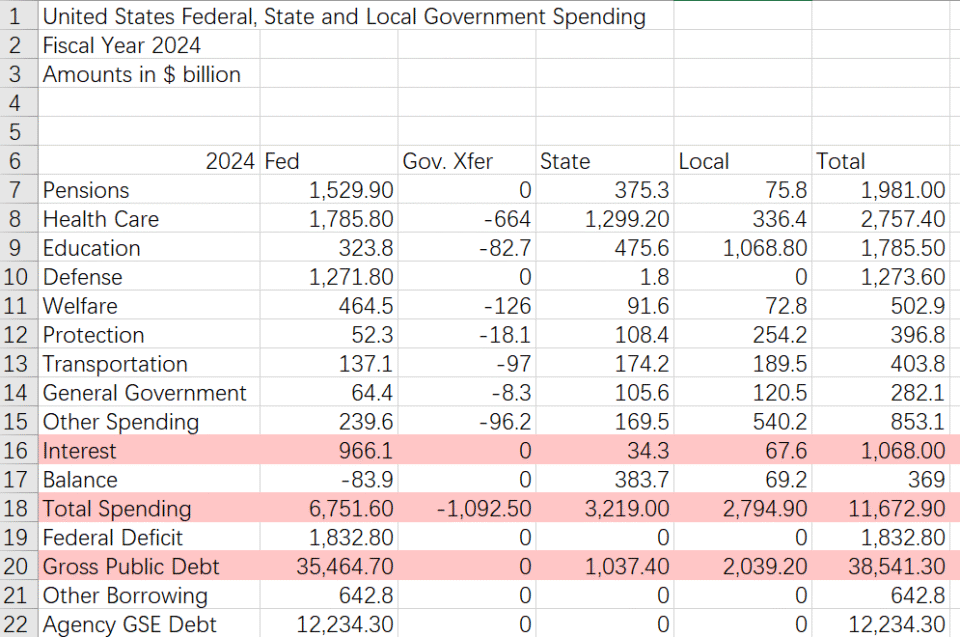
Task: Click the 'Local' heading cell
Action: coord(743,160)
